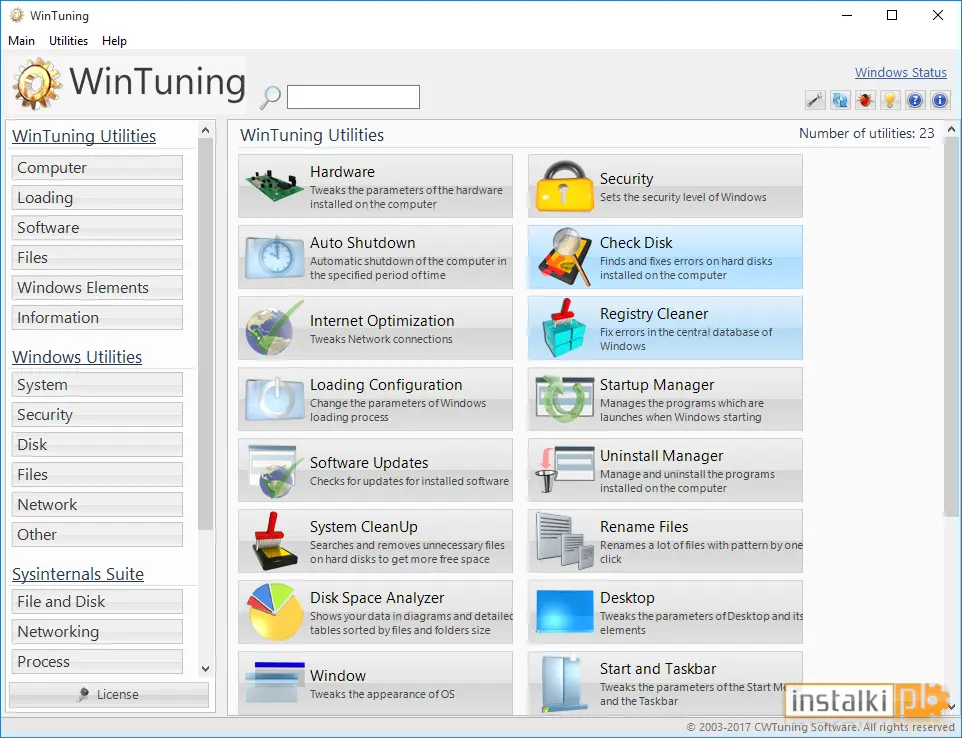Screen dimensions: 962x738
Task: Click the blue info about icon
Action: tap(940, 100)
